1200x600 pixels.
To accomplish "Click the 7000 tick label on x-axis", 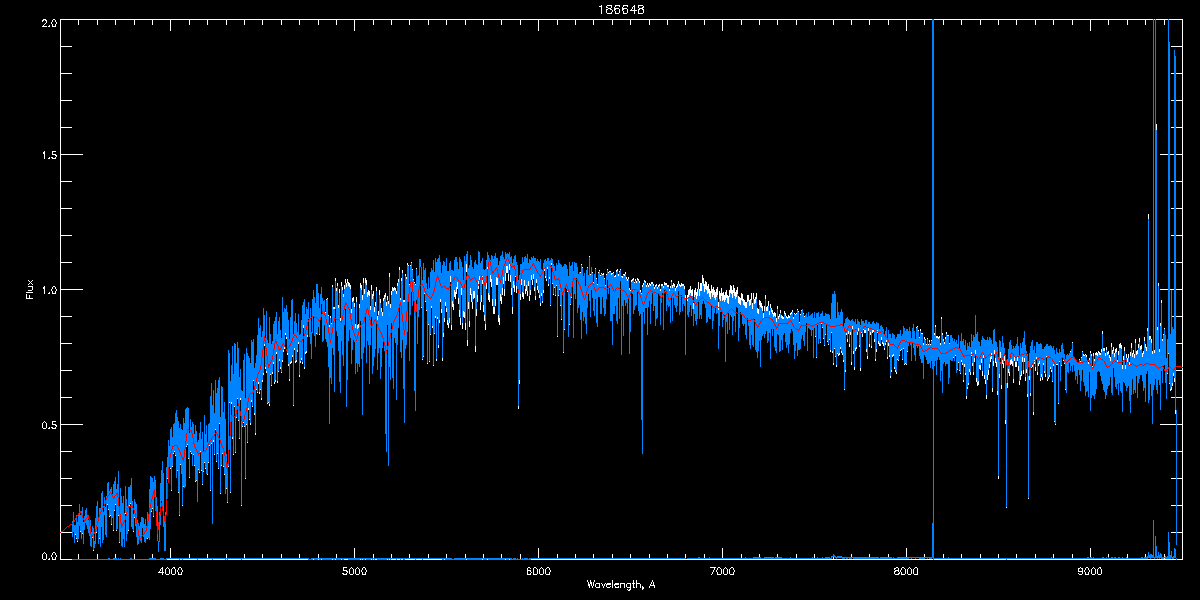I will click(x=722, y=571).
